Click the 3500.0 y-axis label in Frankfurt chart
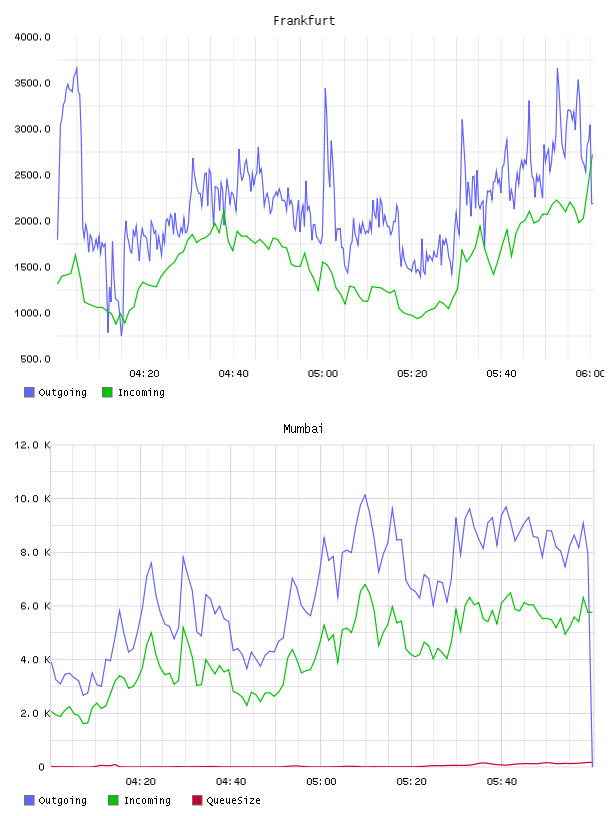 32,83
